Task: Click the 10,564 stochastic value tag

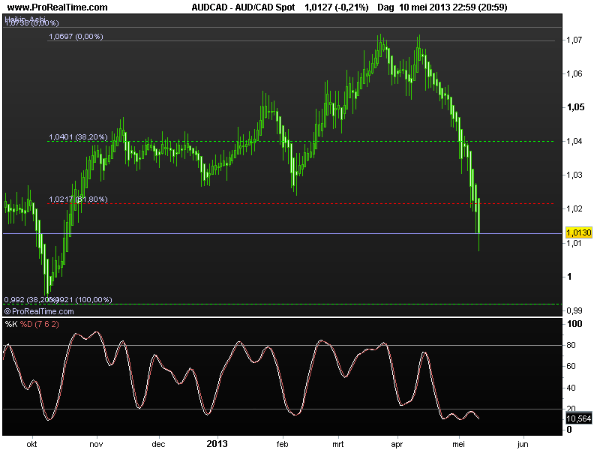Action: (579, 418)
